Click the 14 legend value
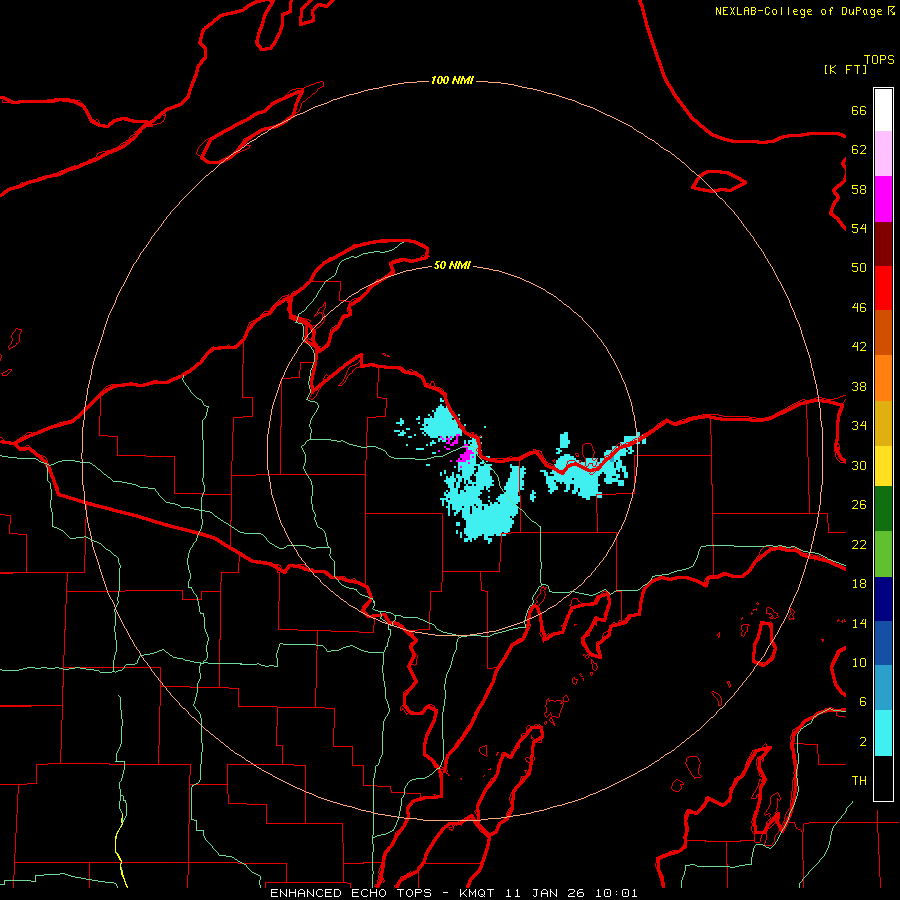900x900 pixels. [x=859, y=623]
